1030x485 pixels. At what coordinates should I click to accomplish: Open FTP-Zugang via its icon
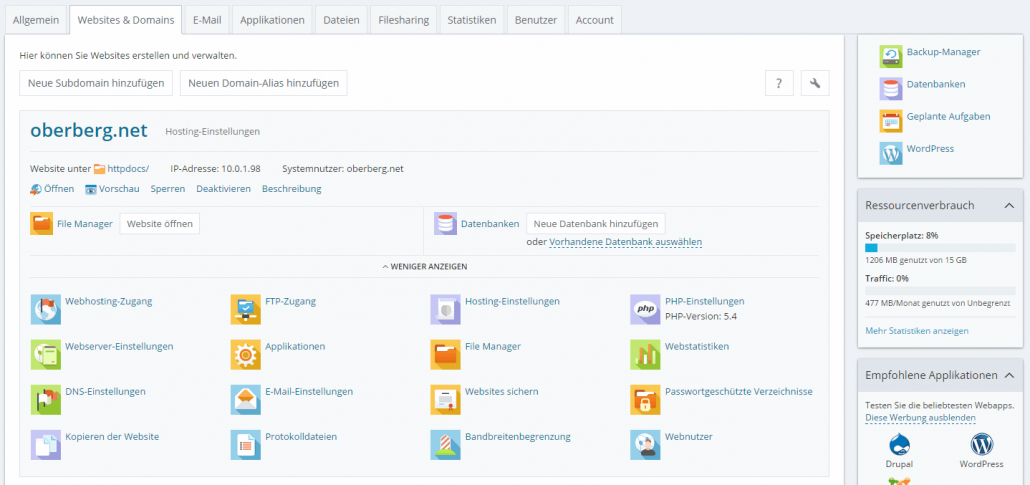[x=246, y=309]
